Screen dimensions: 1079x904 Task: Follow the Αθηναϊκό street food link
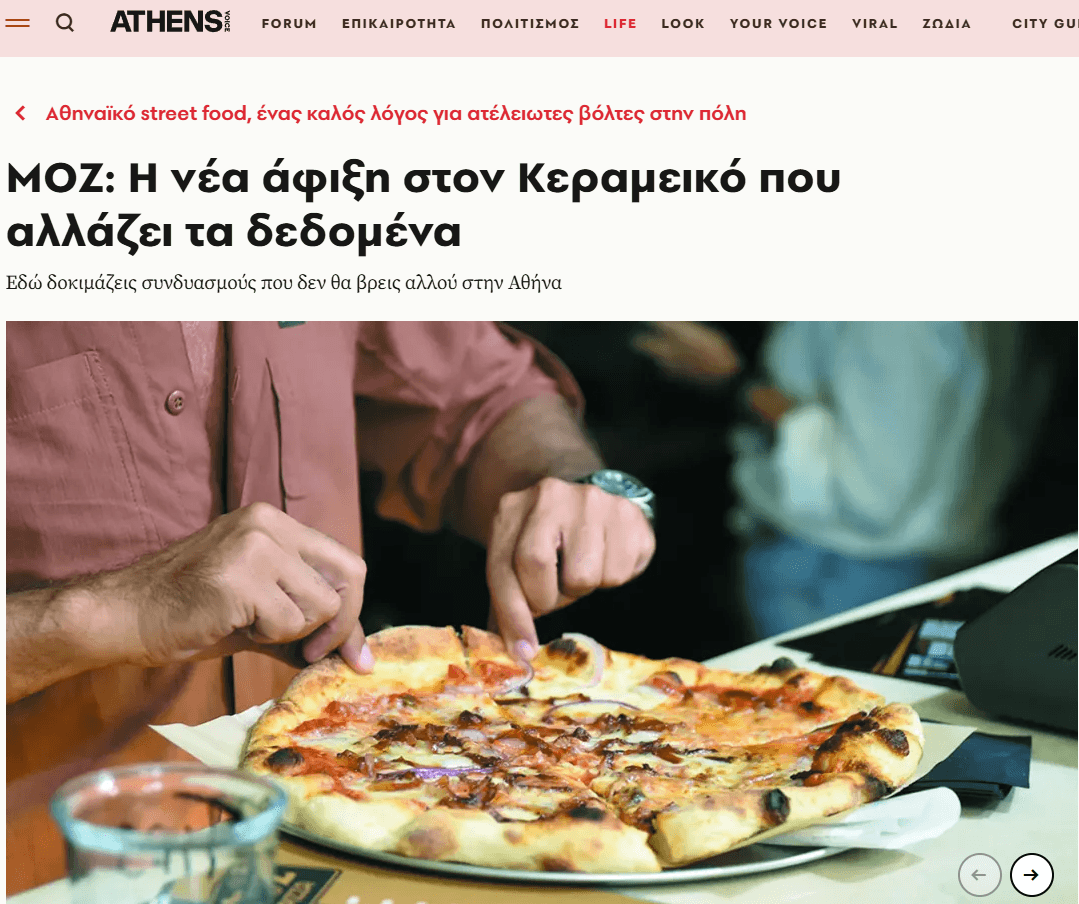click(396, 114)
